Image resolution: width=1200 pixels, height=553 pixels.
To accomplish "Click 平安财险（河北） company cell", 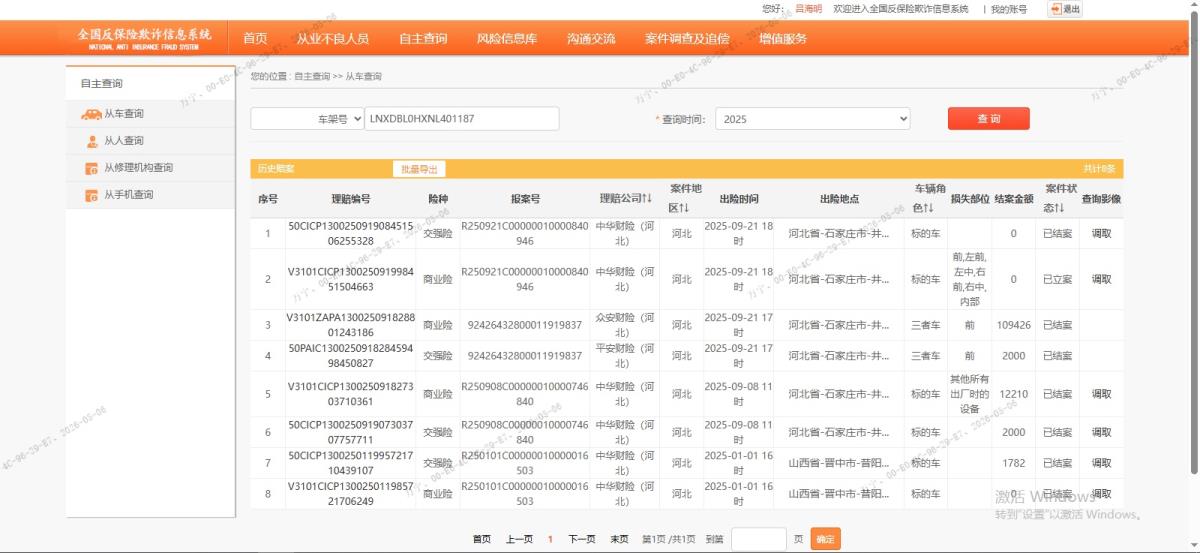I will point(625,356).
